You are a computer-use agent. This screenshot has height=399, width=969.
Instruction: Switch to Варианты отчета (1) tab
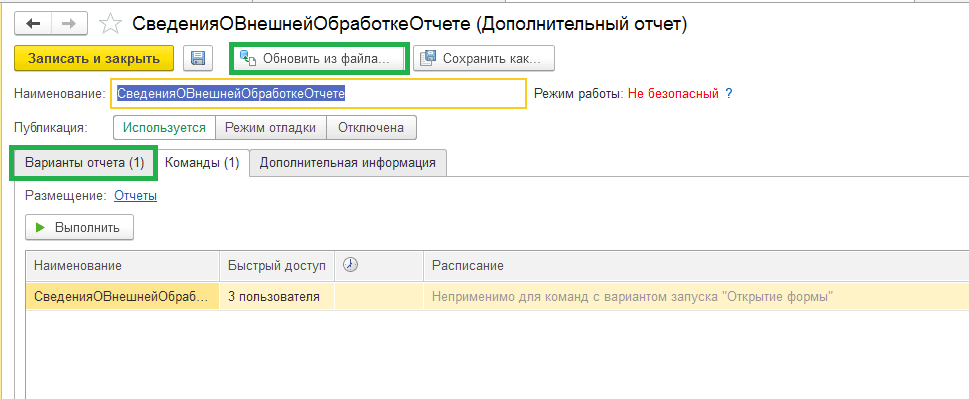click(85, 163)
